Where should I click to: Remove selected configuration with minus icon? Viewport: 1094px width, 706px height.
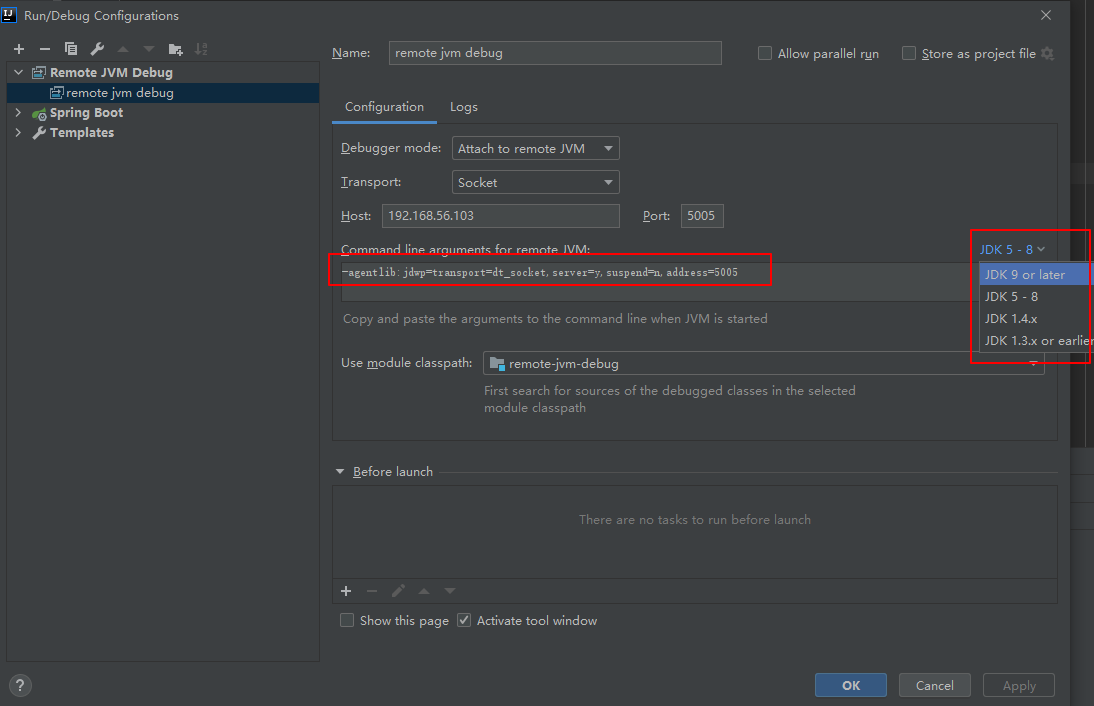point(45,49)
